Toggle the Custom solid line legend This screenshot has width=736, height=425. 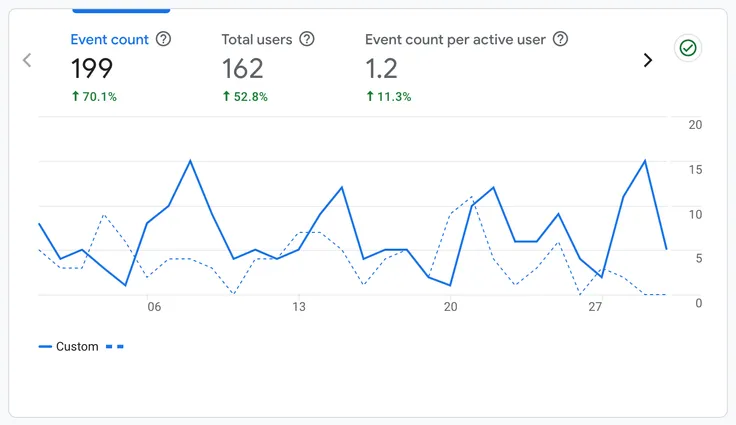pos(69,347)
